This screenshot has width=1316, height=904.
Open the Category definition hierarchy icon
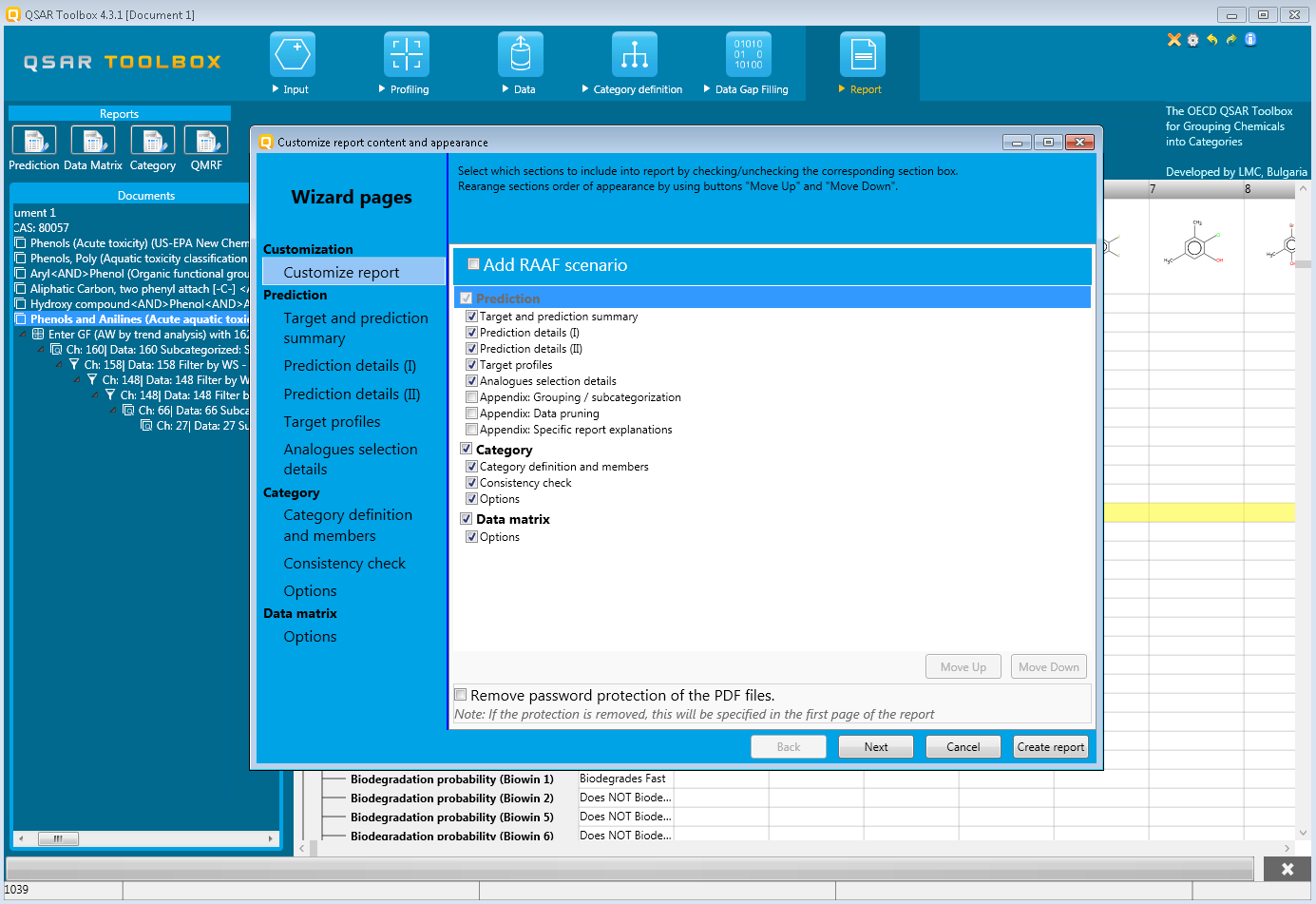(634, 55)
